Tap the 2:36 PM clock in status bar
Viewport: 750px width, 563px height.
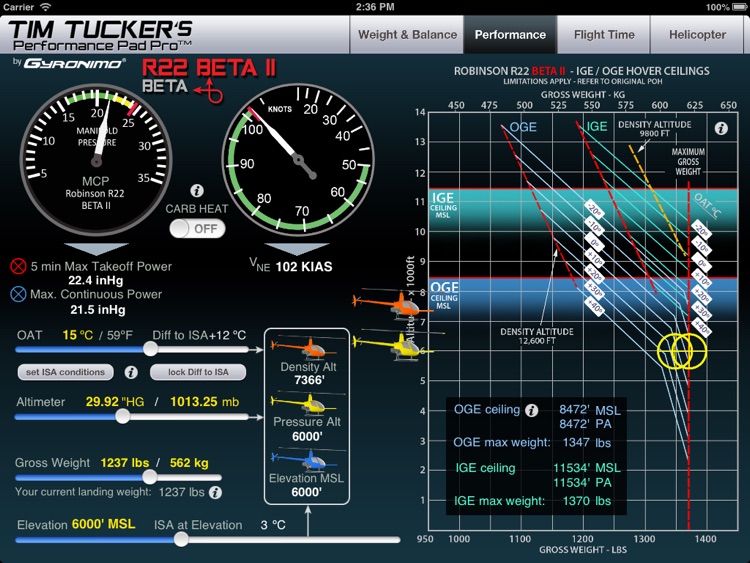click(375, 7)
